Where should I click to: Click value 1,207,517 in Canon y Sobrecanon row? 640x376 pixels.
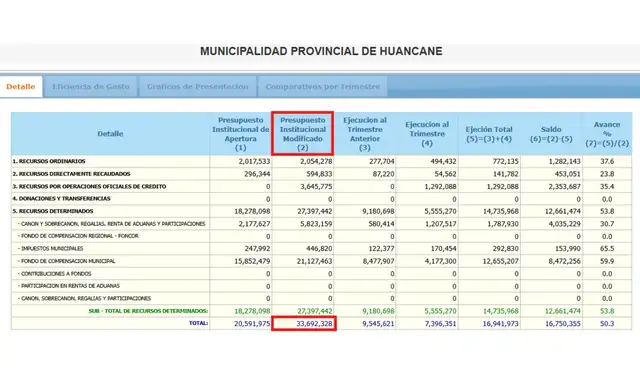pyautogui.click(x=440, y=224)
